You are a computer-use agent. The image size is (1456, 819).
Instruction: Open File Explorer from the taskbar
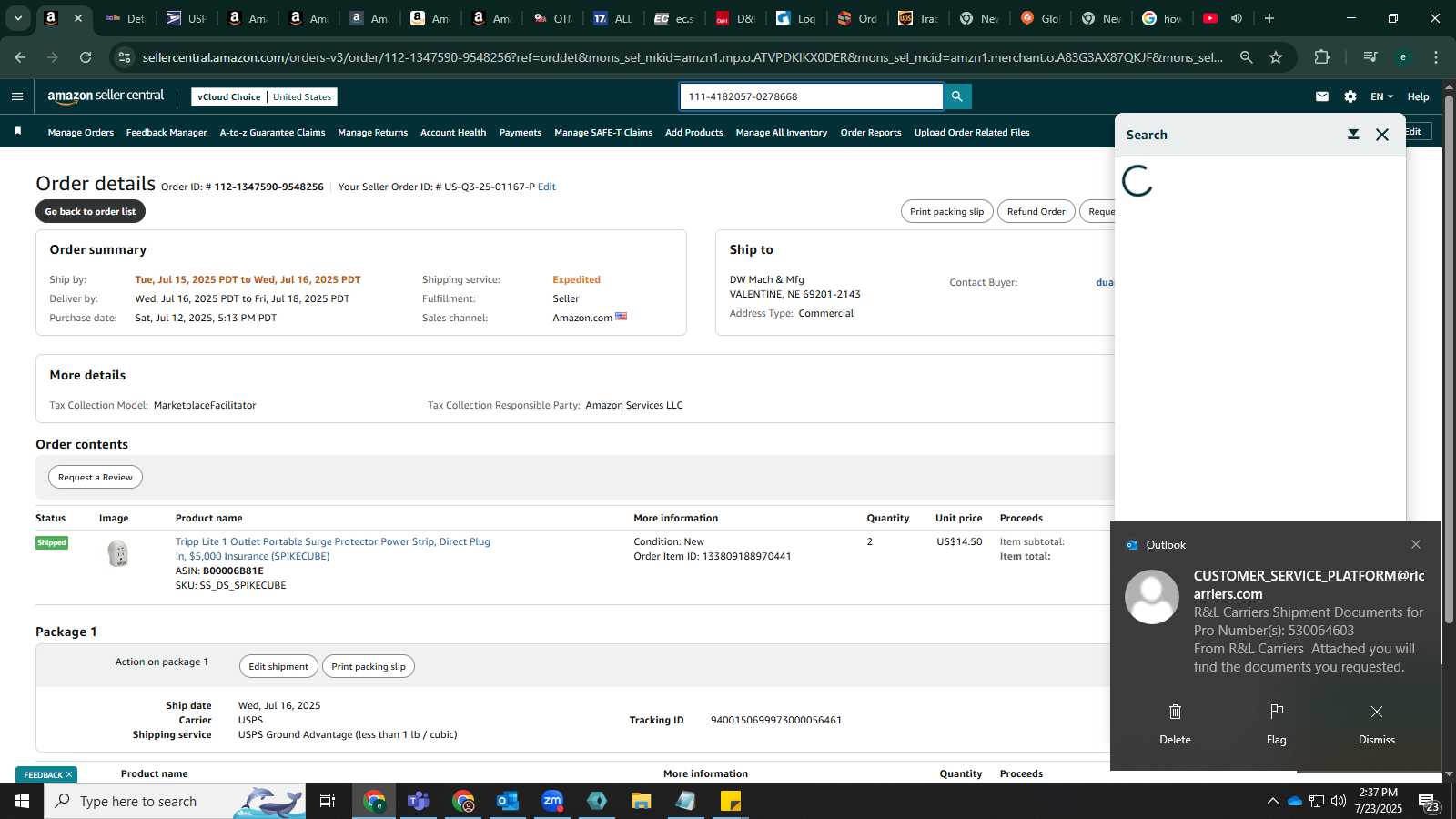pyautogui.click(x=642, y=801)
